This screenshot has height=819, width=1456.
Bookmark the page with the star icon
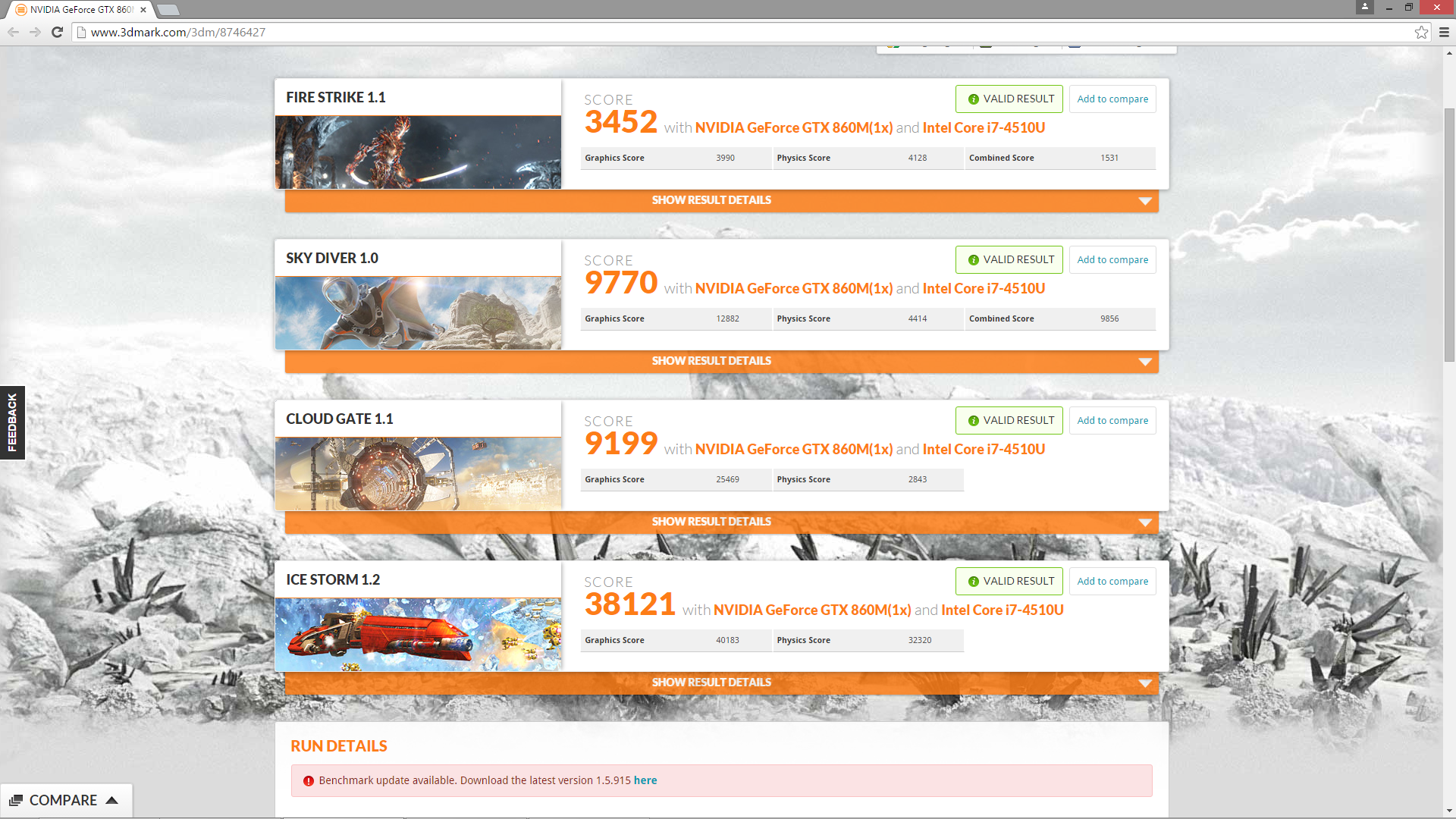1421,32
